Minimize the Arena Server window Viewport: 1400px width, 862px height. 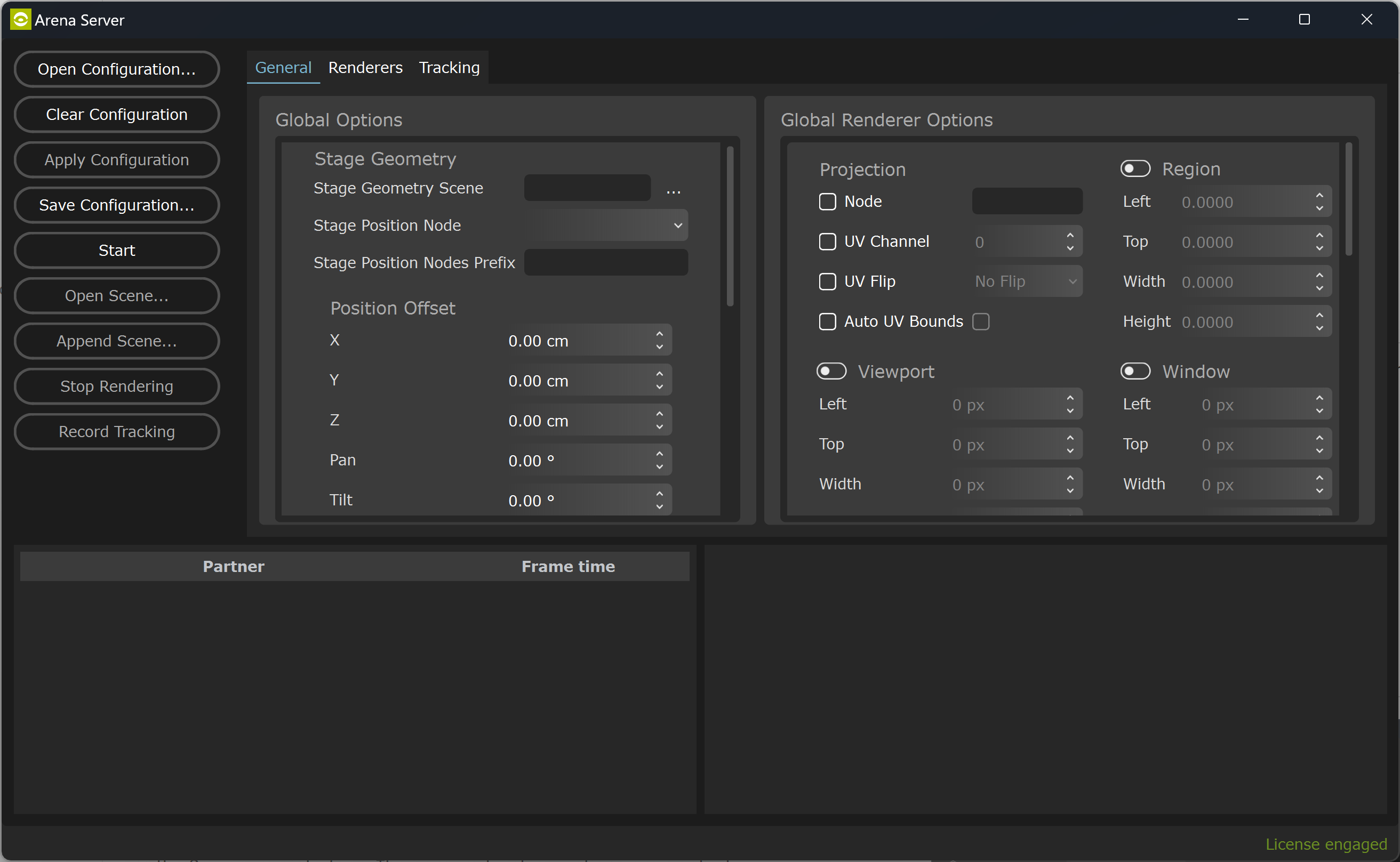(x=1244, y=19)
